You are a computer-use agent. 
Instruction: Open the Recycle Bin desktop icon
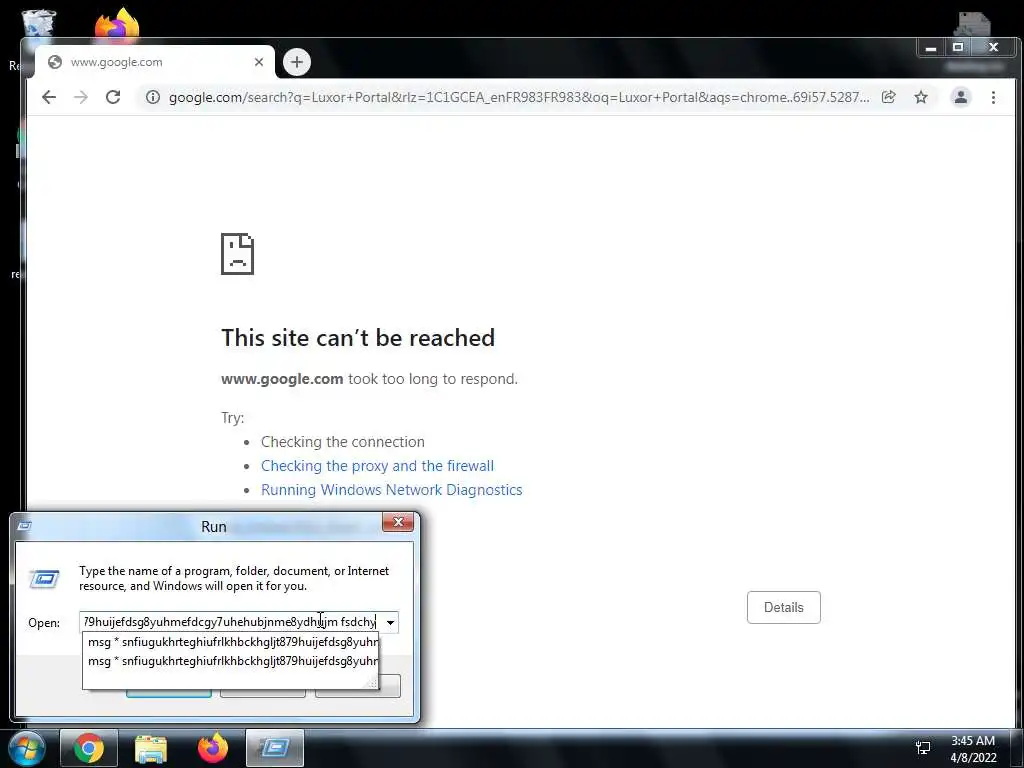39,23
